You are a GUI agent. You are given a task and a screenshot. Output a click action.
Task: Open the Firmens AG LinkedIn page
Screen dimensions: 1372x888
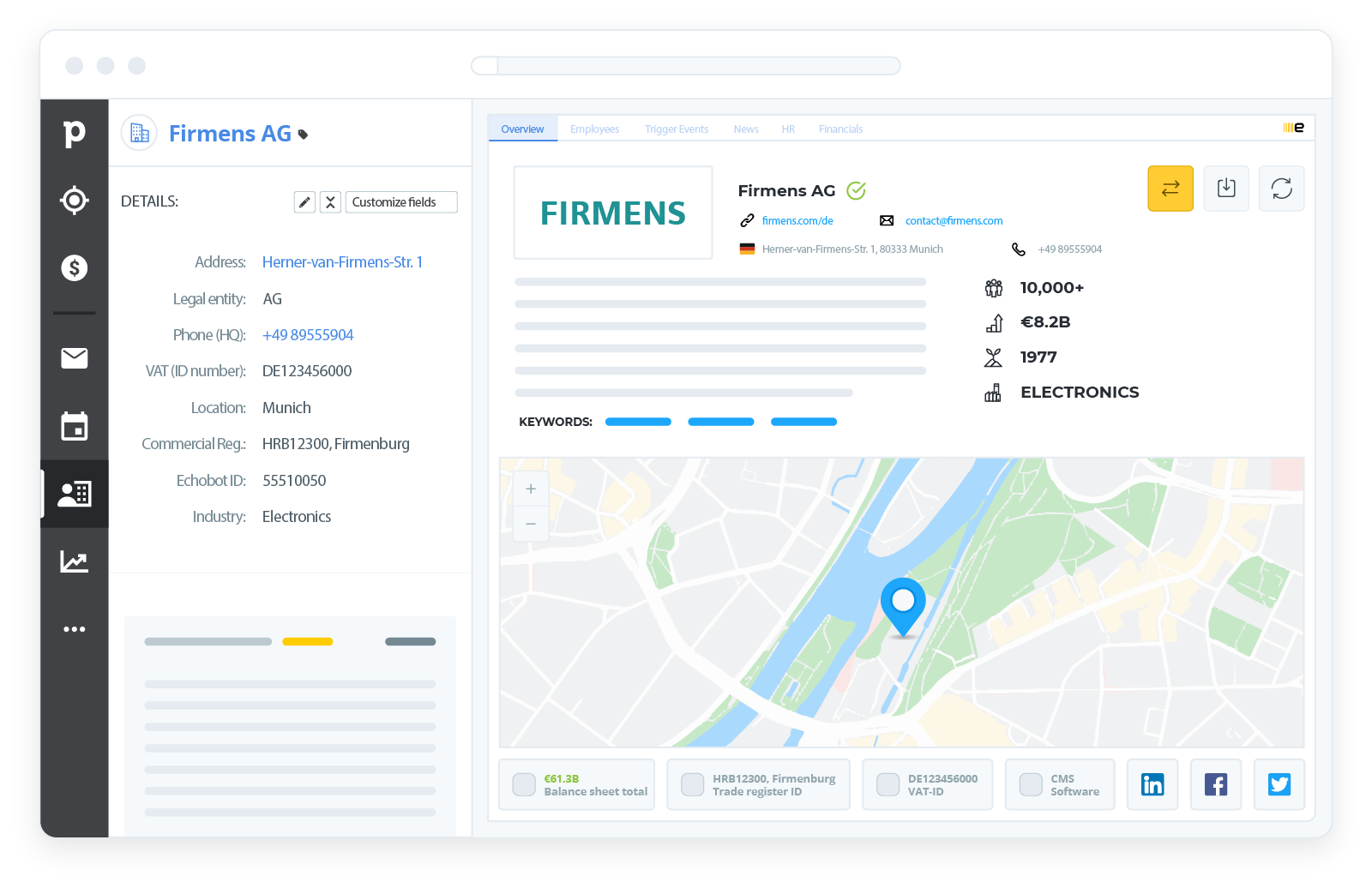[1152, 783]
